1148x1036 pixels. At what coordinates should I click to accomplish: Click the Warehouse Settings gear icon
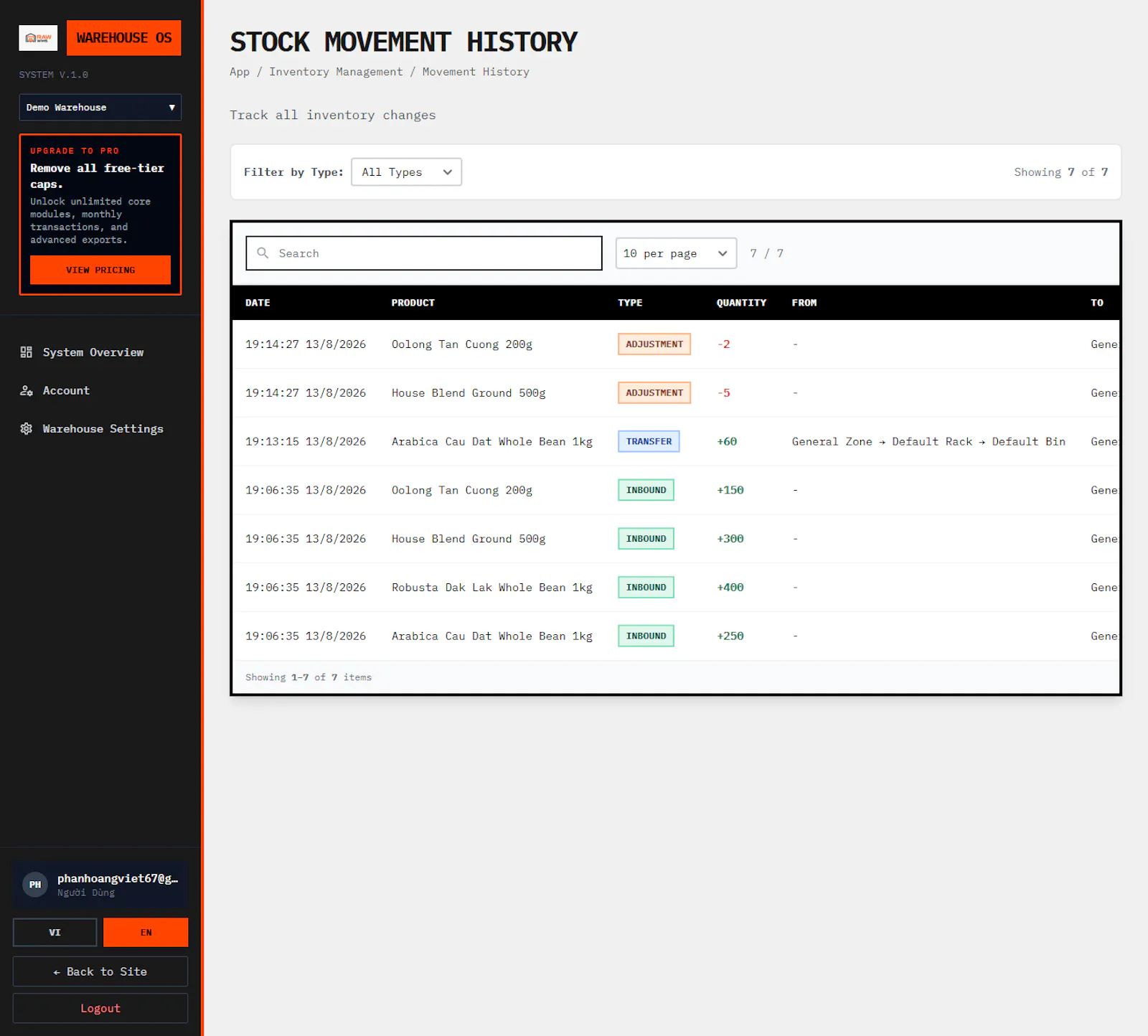[27, 428]
